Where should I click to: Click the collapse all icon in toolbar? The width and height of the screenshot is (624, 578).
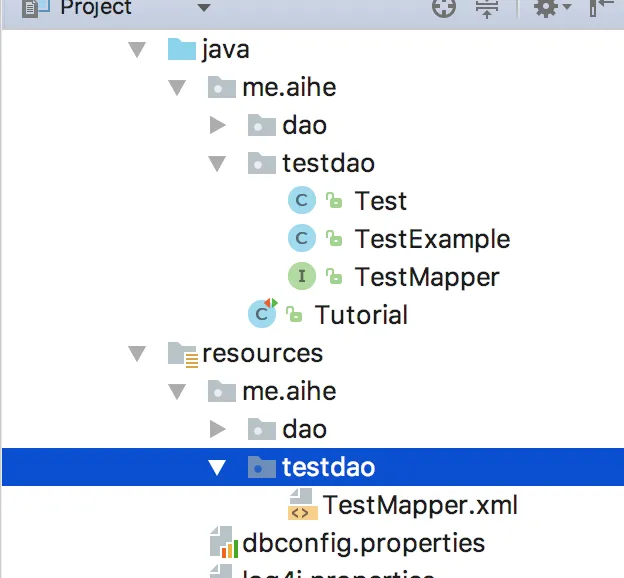tap(487, 8)
